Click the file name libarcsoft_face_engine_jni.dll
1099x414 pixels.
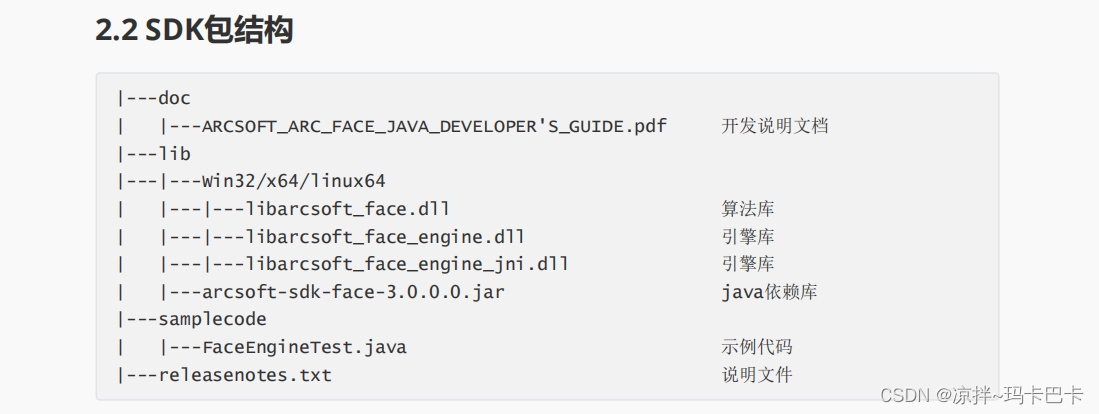pos(407,265)
